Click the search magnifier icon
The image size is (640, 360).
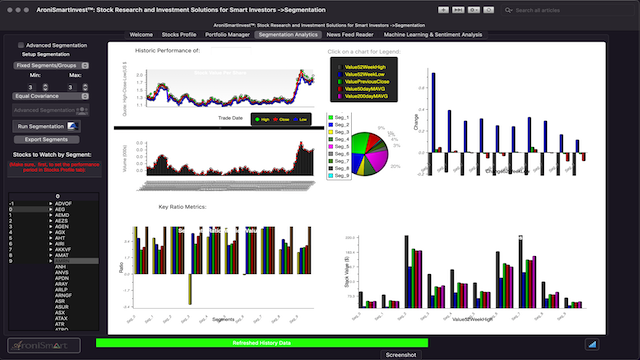(508, 10)
